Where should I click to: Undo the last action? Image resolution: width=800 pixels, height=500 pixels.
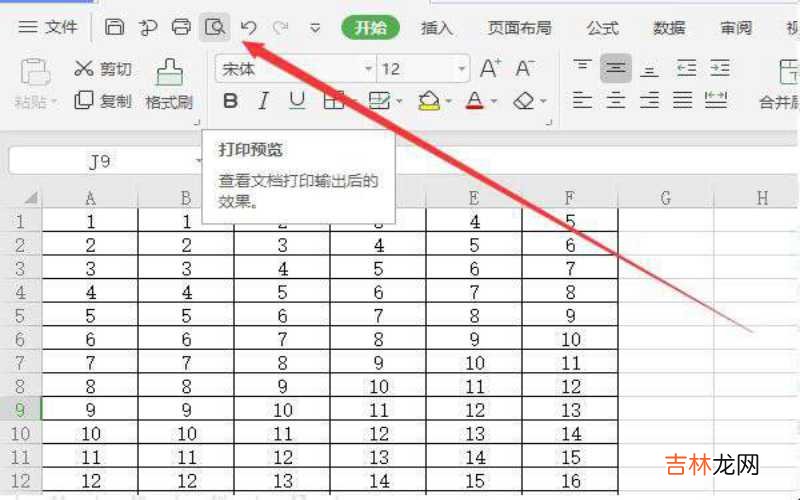tap(248, 27)
